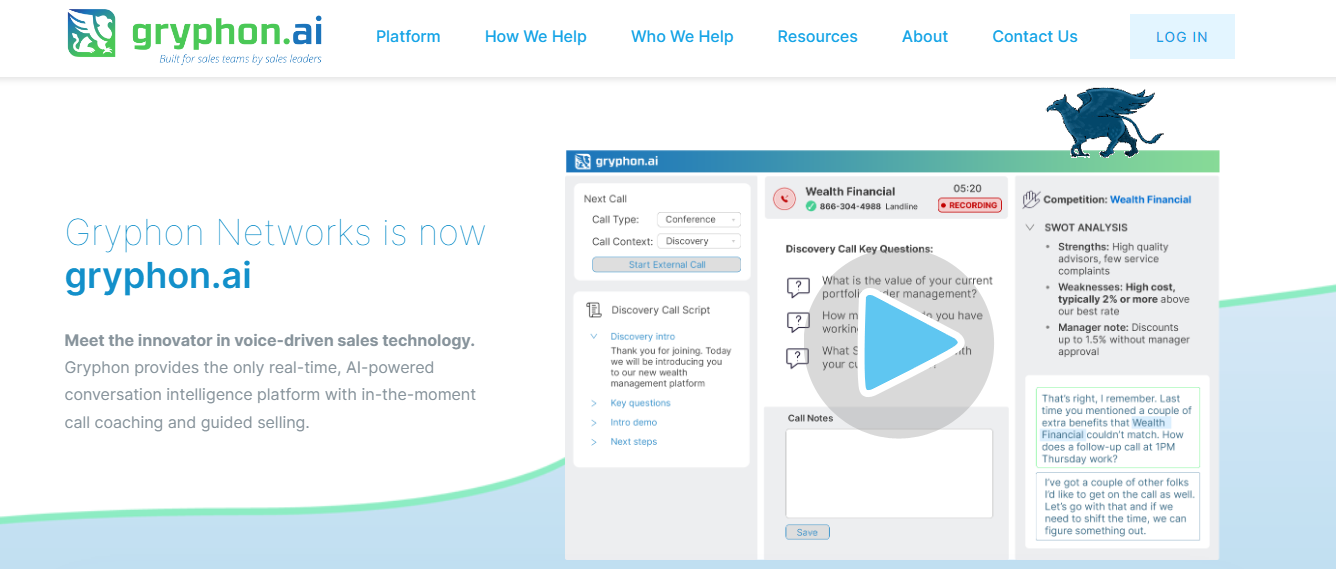Click the Manager note bullet in SWOT

click(1124, 339)
